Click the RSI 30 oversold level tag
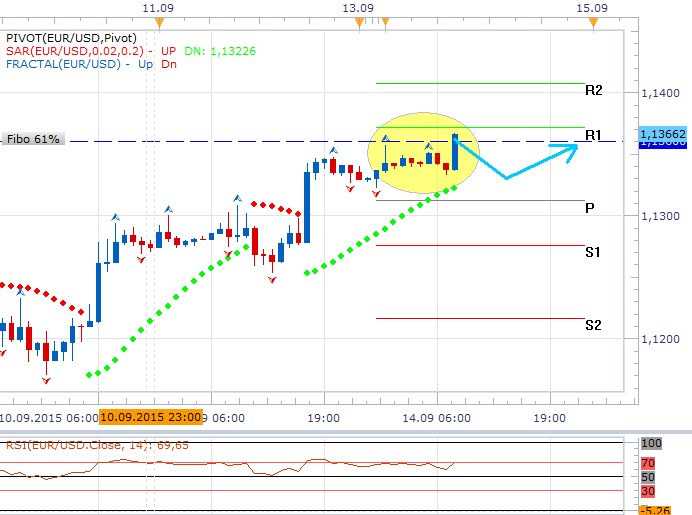Image resolution: width=692 pixels, height=515 pixels. (650, 491)
